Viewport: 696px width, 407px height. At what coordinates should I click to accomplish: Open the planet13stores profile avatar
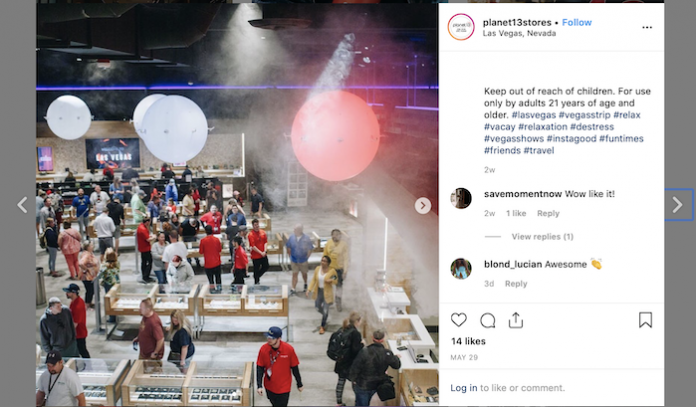461,27
